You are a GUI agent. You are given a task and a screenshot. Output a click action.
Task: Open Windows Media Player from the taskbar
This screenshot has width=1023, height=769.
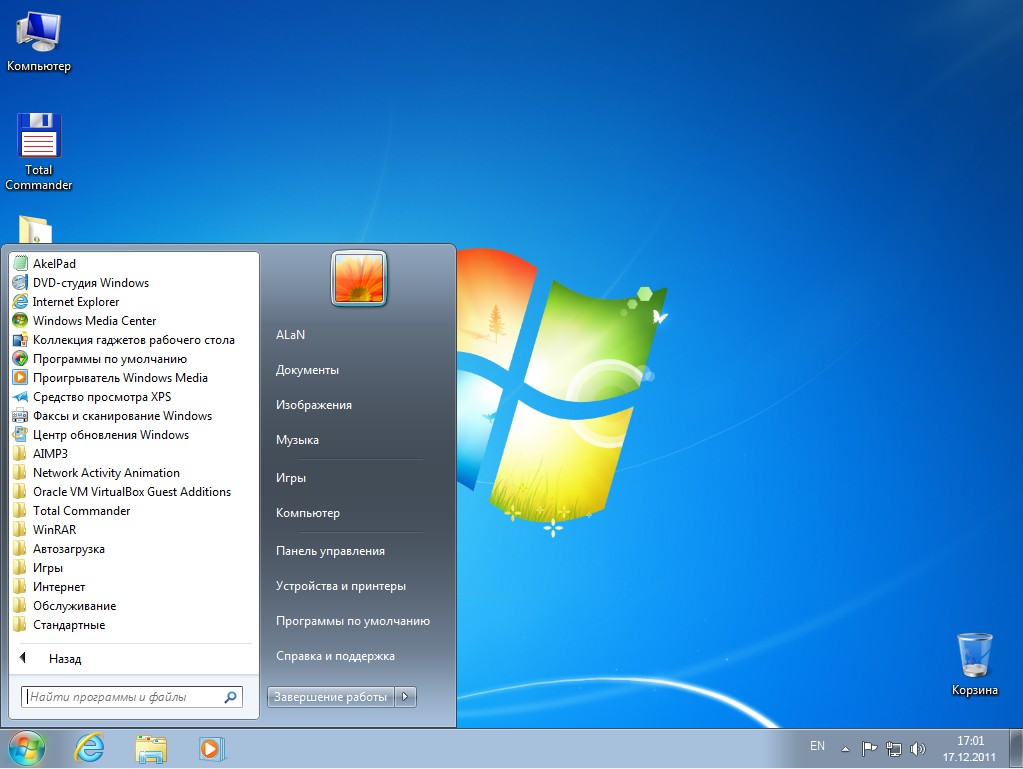click(x=212, y=748)
